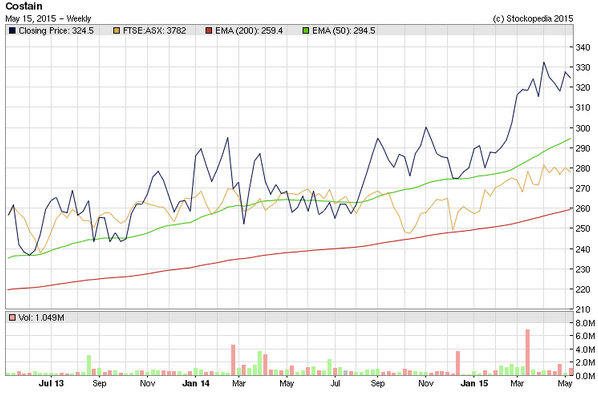Click the 'May 15, 2015 – Weekly' subtitle
The image size is (598, 394).
(x=48, y=18)
